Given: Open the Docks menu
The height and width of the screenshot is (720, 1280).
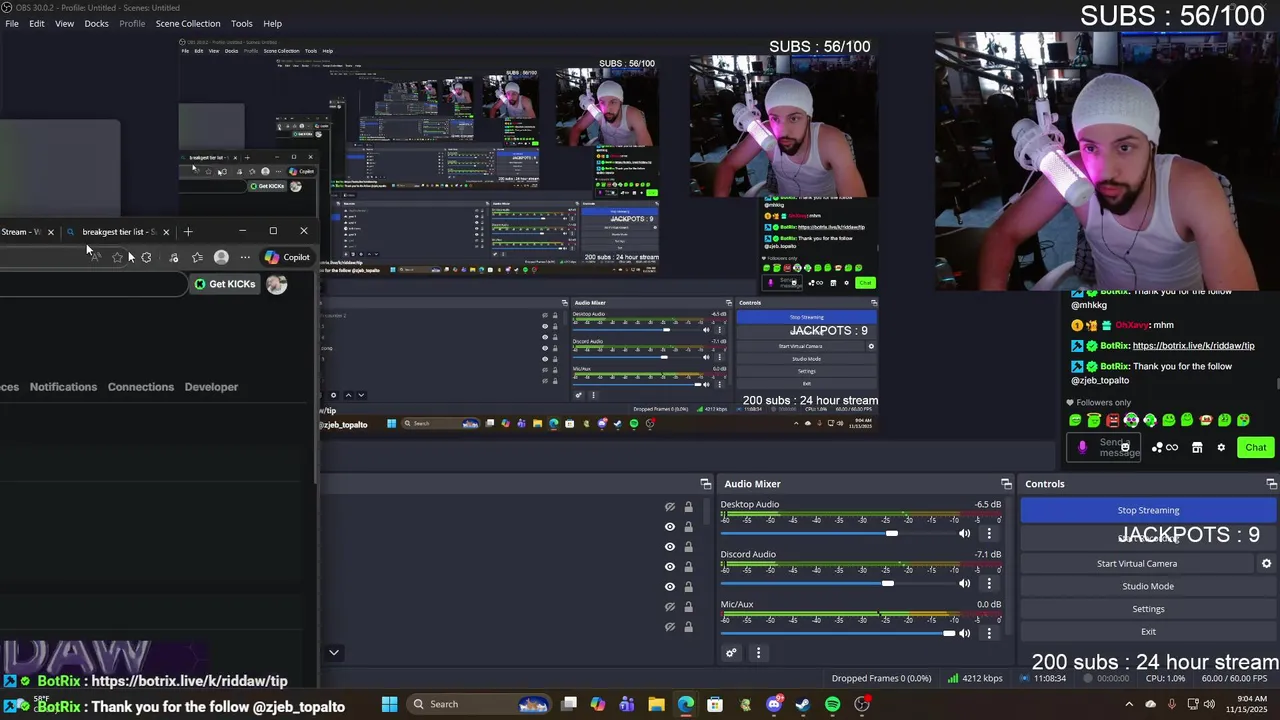Looking at the screenshot, I should (x=96, y=23).
